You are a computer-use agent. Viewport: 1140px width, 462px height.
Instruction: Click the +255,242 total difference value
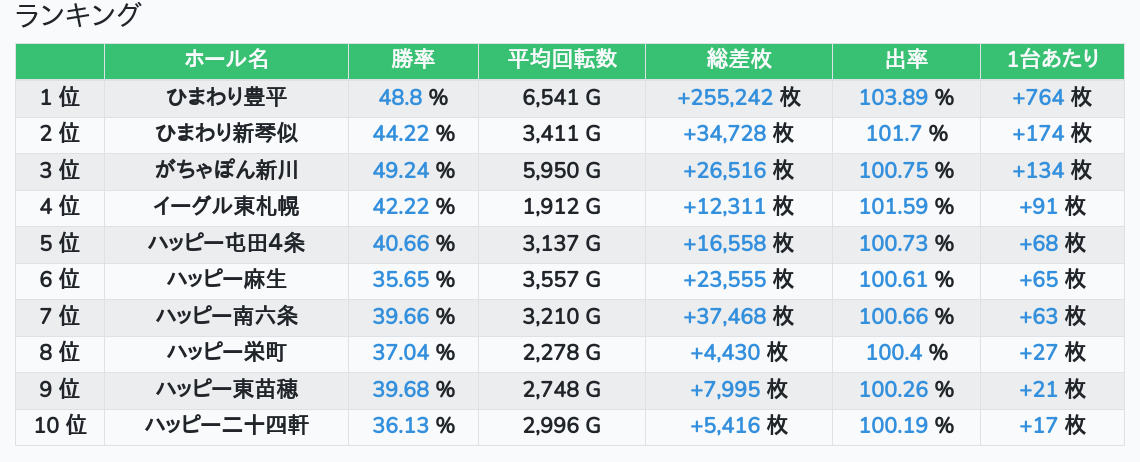click(725, 97)
